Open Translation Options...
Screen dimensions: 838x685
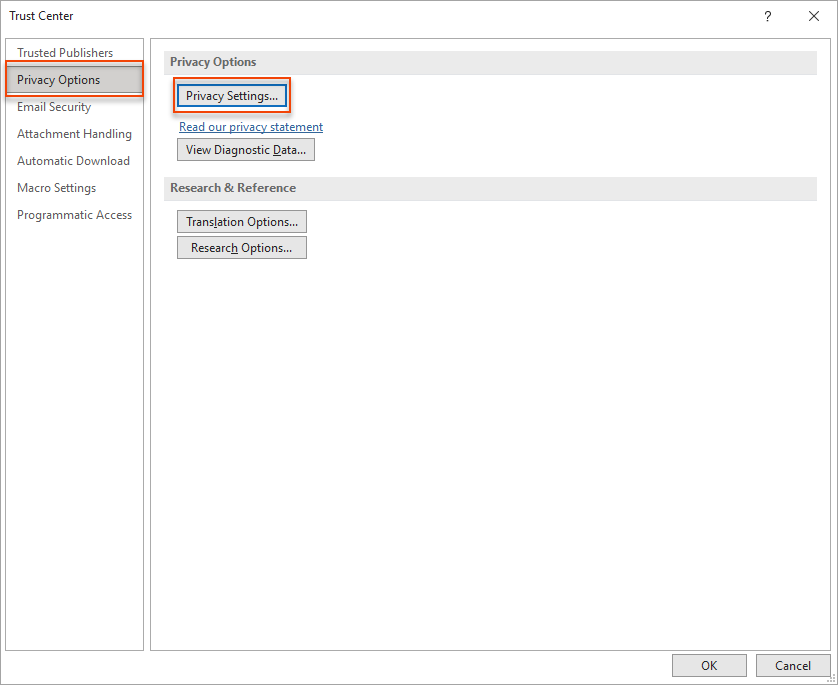pyautogui.click(x=242, y=222)
